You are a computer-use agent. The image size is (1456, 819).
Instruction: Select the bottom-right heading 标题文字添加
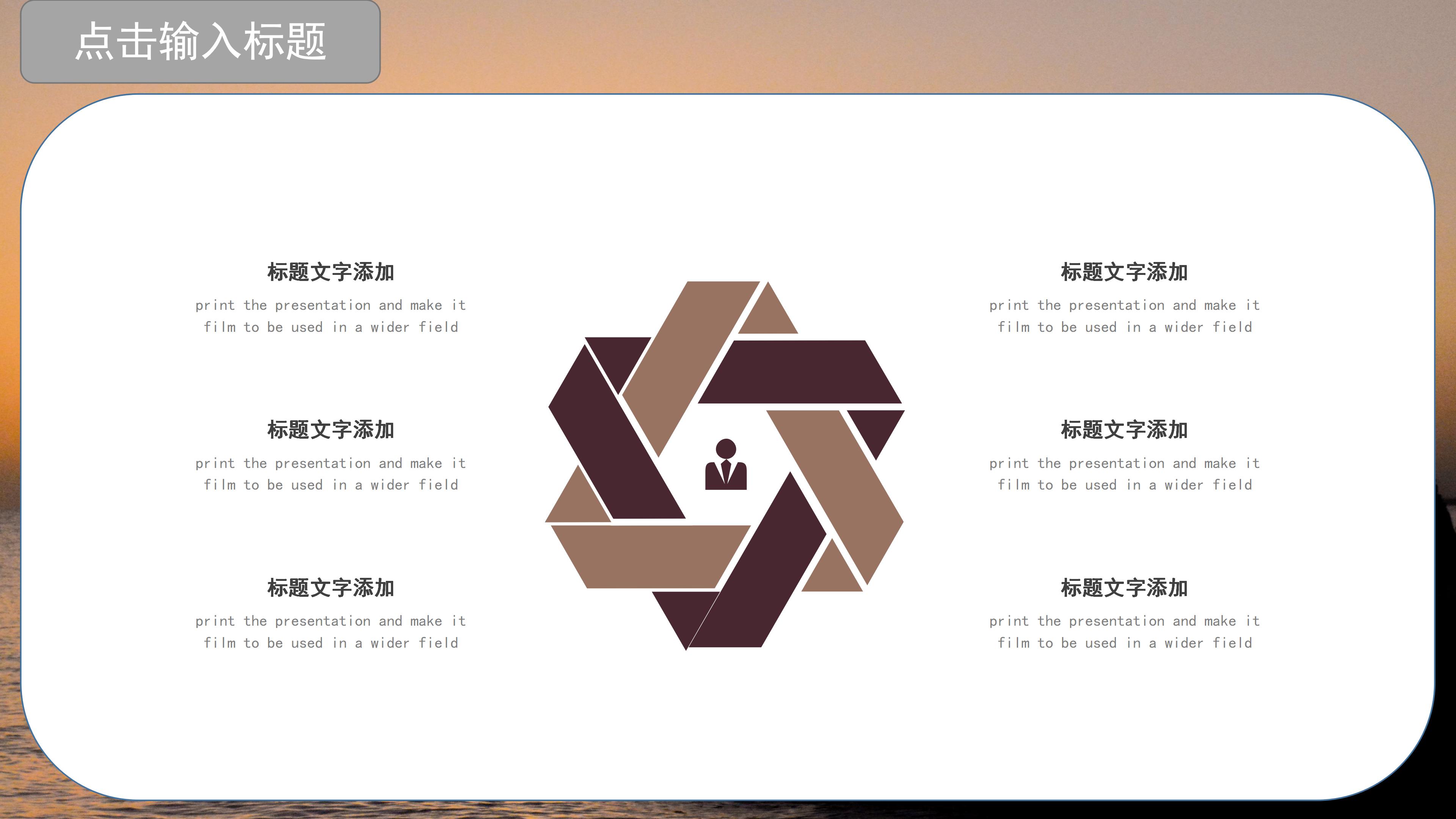click(1124, 588)
